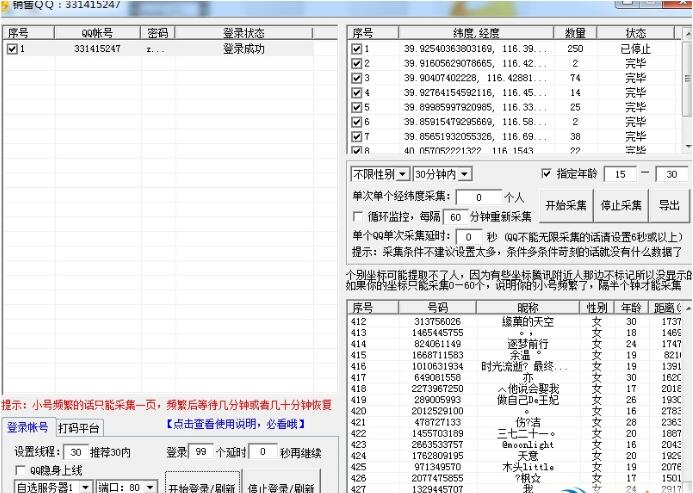The image size is (693, 493).
Task: Toggle checkbox for coordinate row 7
Action: click(357, 136)
